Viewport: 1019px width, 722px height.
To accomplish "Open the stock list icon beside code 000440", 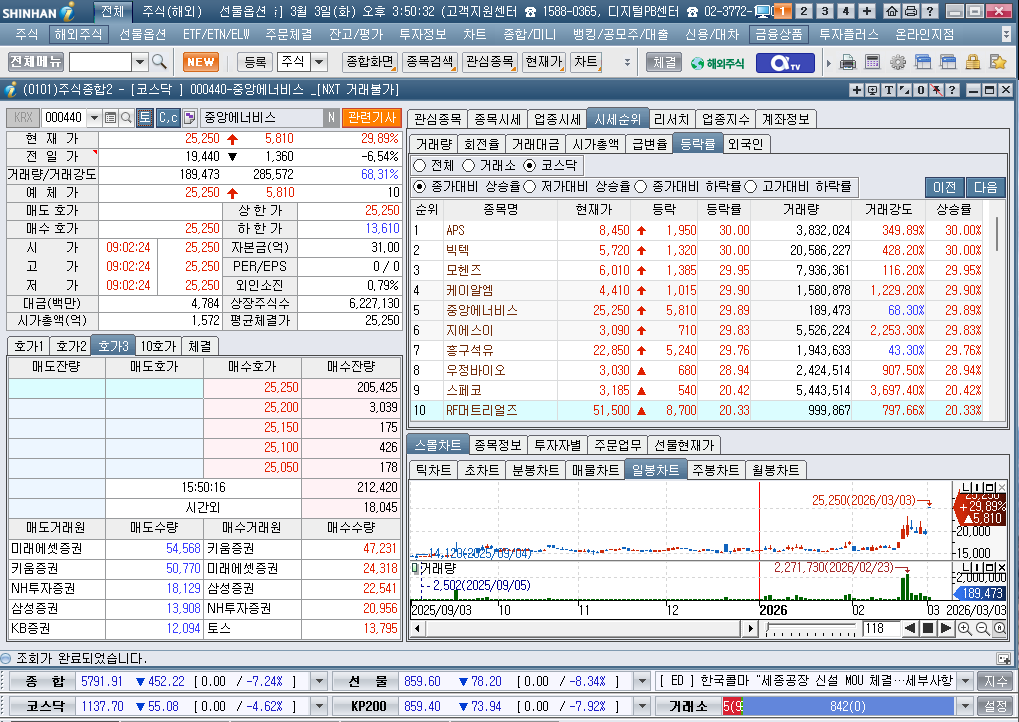I will pyautogui.click(x=110, y=118).
